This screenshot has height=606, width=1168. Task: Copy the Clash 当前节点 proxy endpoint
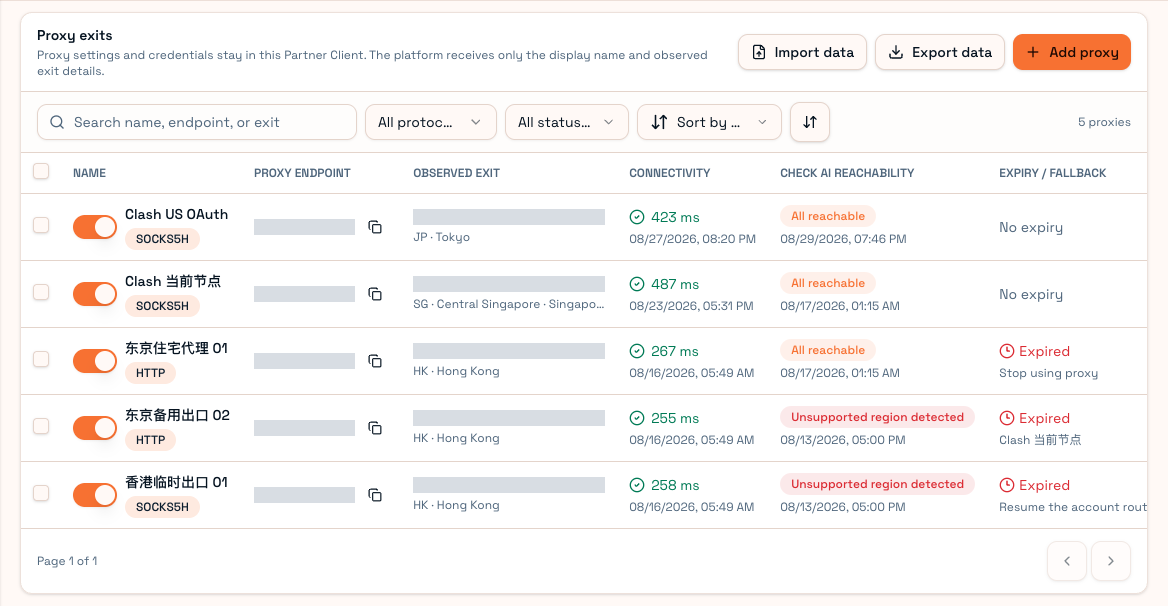375,294
